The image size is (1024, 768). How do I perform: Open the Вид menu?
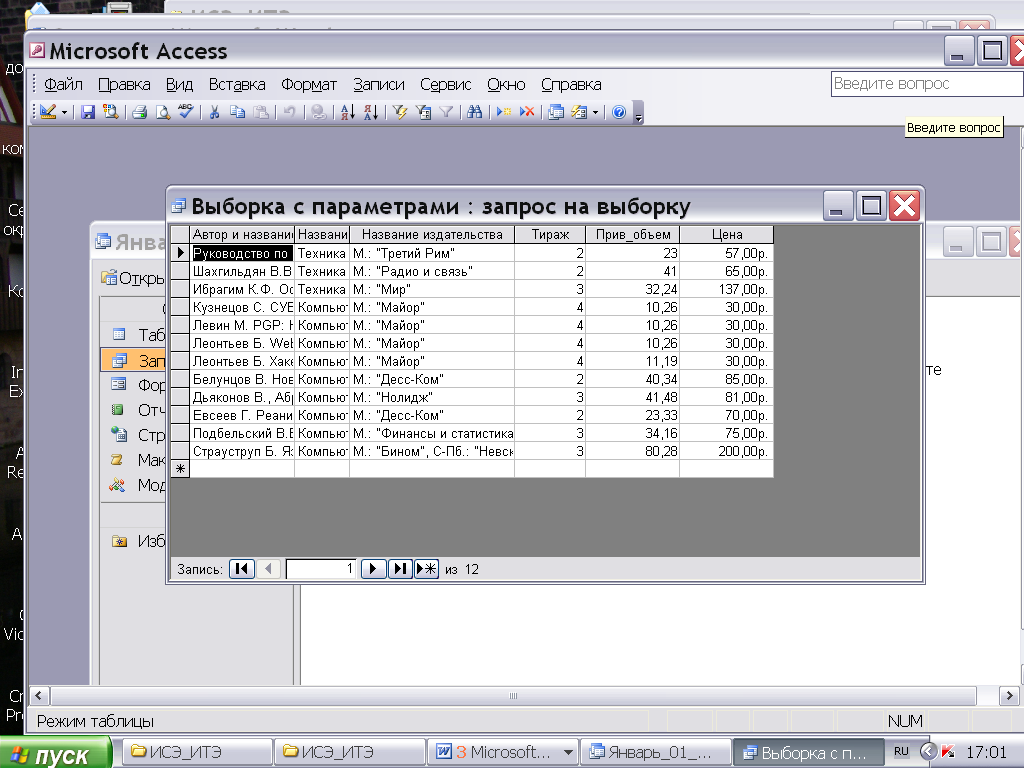coord(179,85)
